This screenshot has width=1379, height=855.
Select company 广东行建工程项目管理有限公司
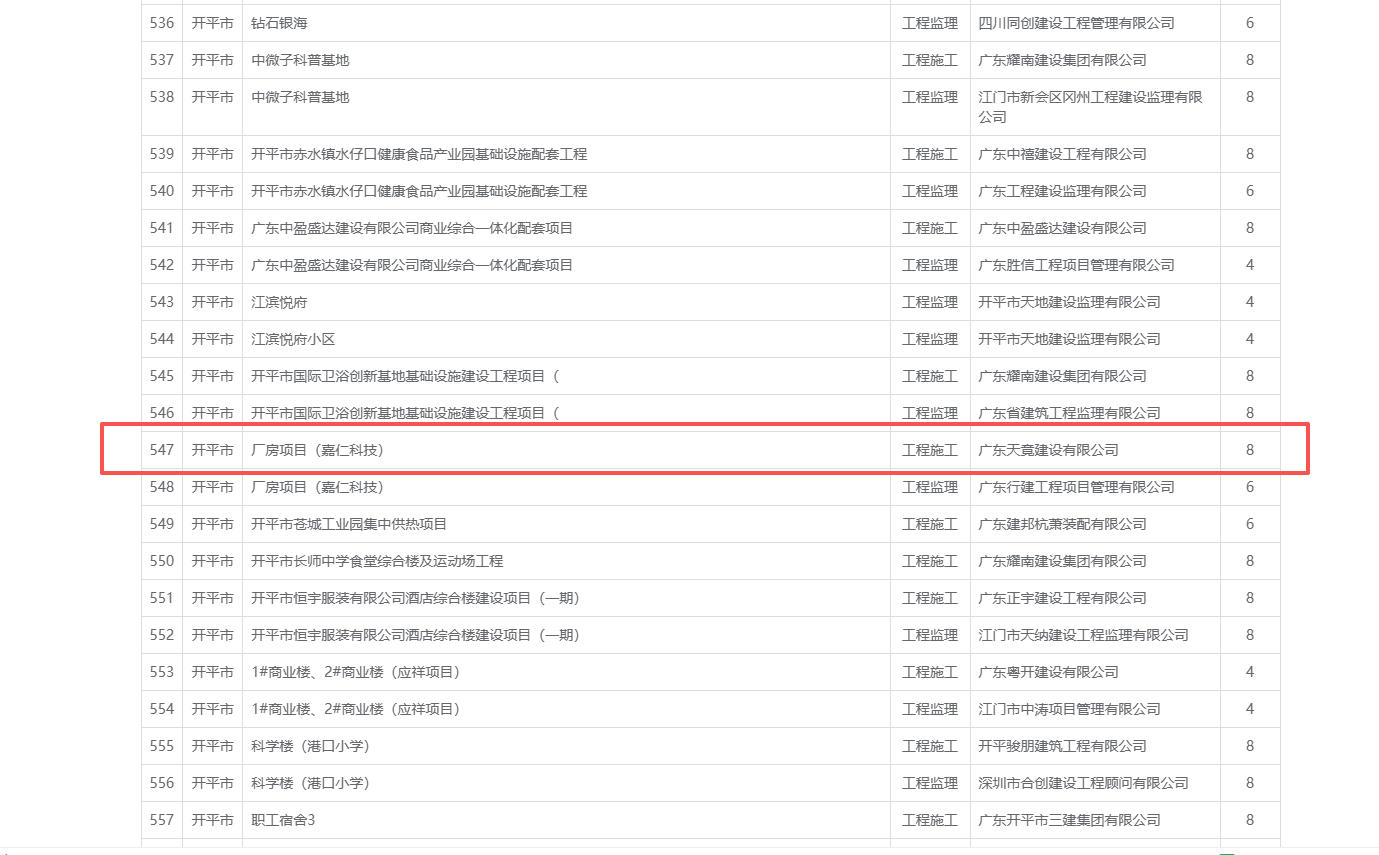point(1076,487)
